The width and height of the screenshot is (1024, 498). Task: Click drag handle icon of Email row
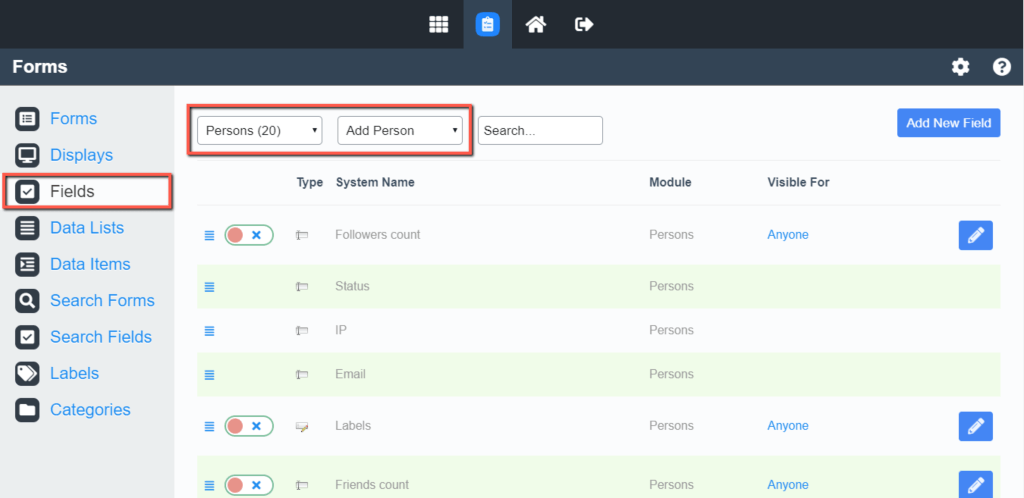pyautogui.click(x=210, y=375)
